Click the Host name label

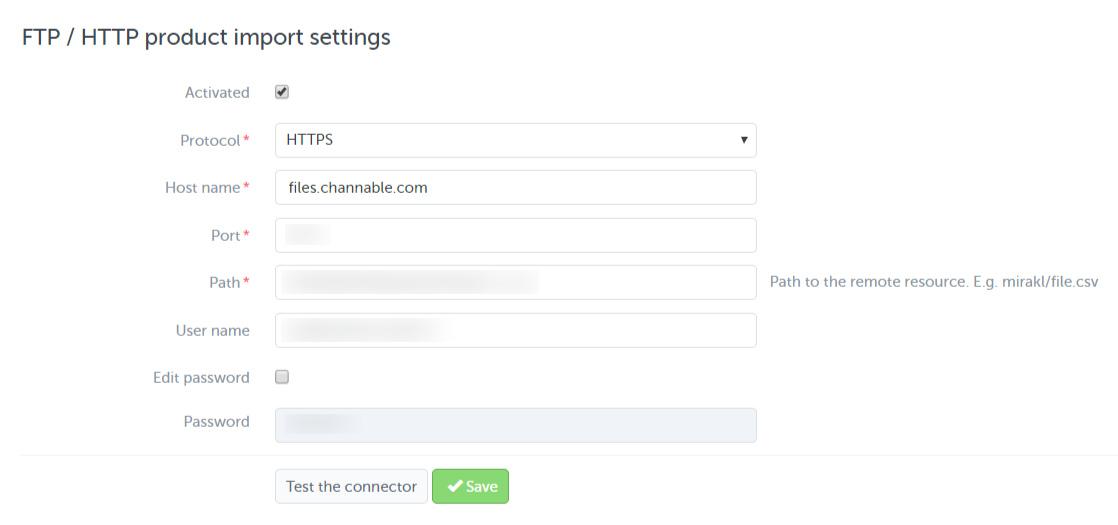pyautogui.click(x=203, y=188)
